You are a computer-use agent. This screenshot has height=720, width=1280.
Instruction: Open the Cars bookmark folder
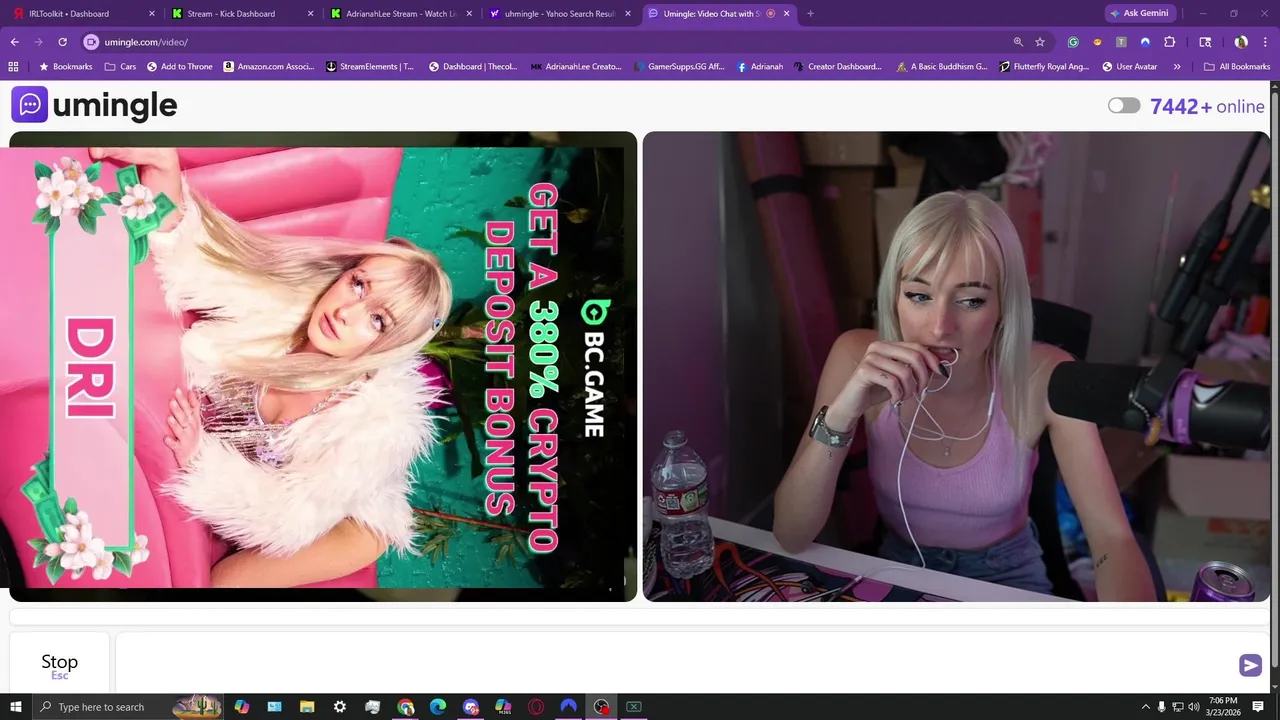[x=120, y=66]
